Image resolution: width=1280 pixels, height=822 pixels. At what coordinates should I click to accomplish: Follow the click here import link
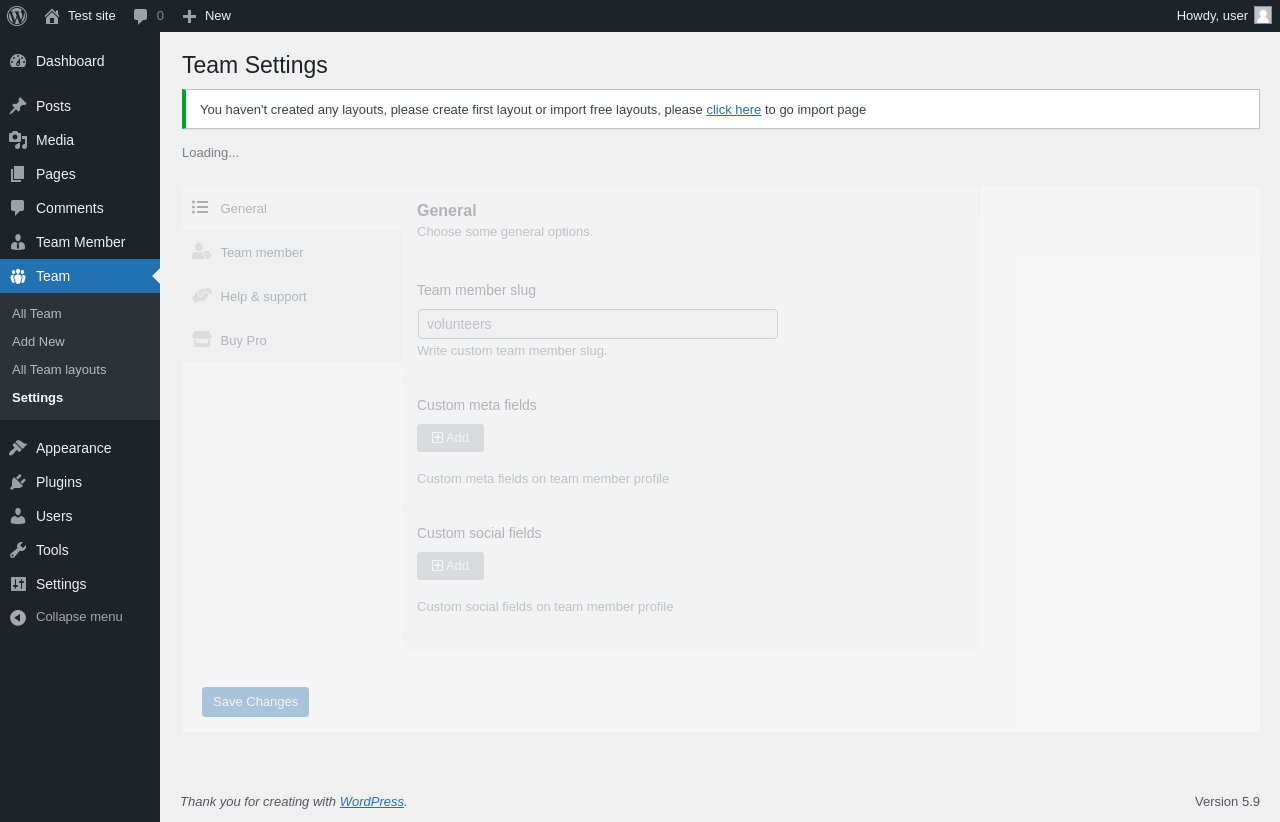[734, 109]
